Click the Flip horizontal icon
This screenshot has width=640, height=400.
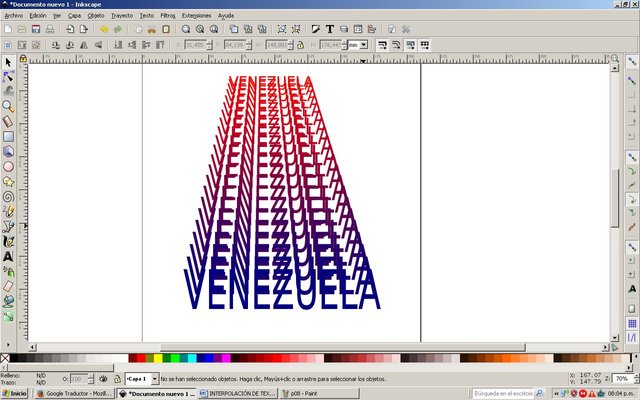pyautogui.click(x=84, y=45)
